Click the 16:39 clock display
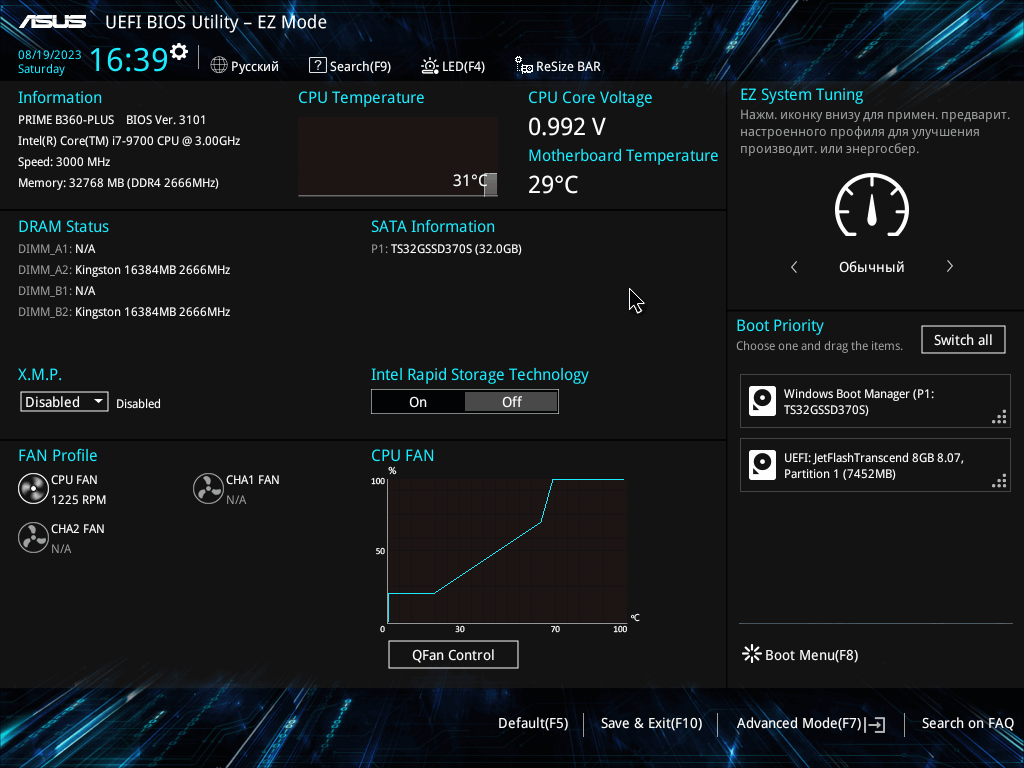This screenshot has height=768, width=1024. pos(129,59)
